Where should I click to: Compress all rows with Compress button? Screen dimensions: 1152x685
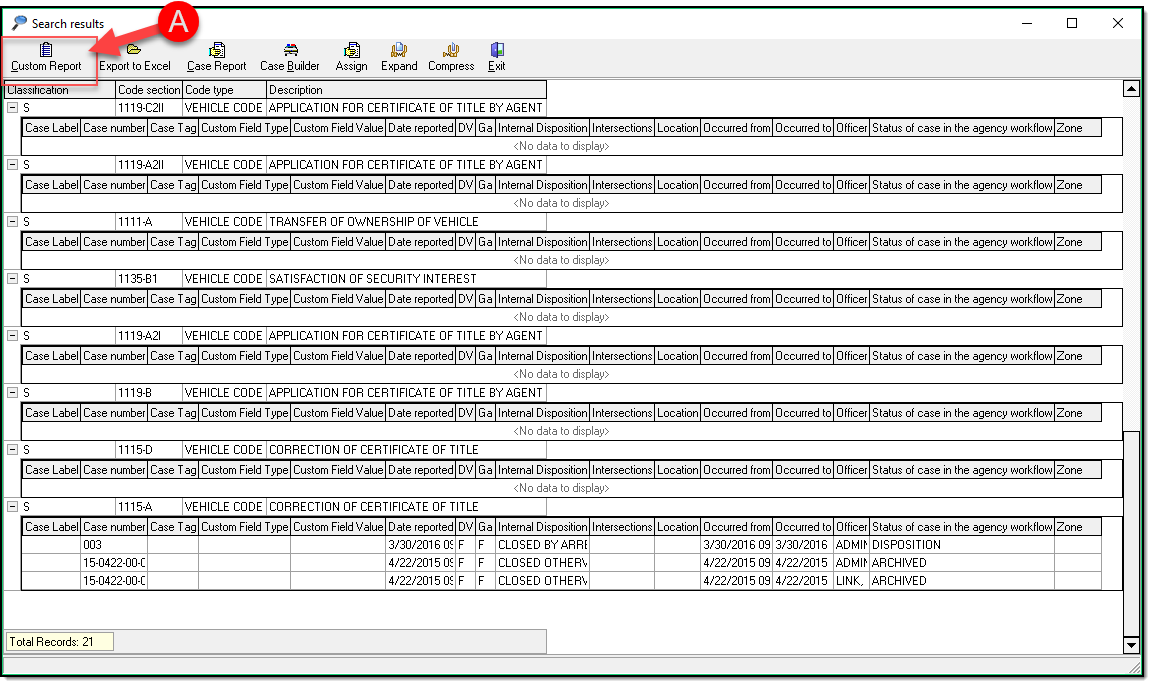click(x=451, y=57)
